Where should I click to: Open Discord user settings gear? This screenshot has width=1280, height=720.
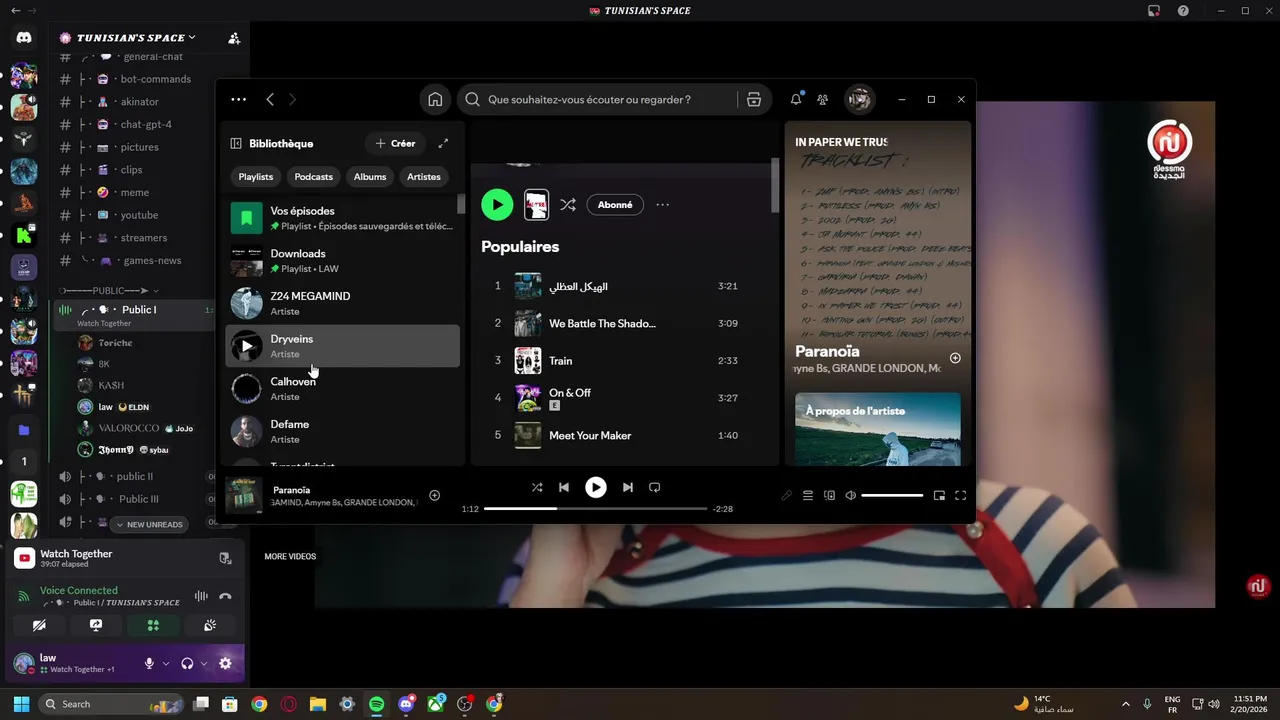(x=225, y=663)
